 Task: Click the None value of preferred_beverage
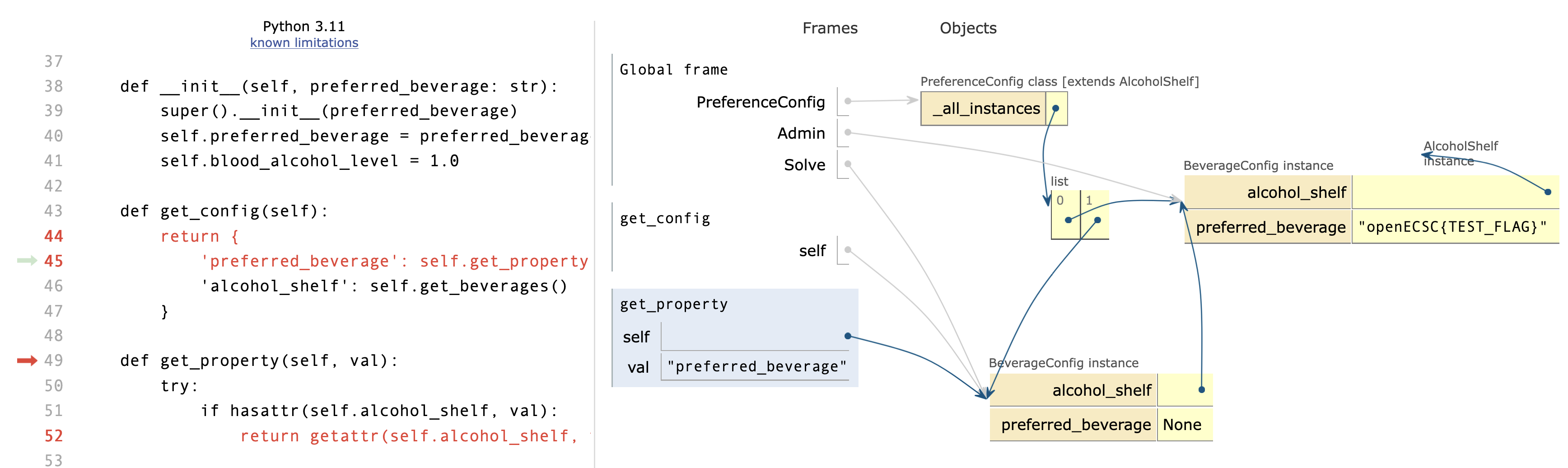(x=1181, y=425)
